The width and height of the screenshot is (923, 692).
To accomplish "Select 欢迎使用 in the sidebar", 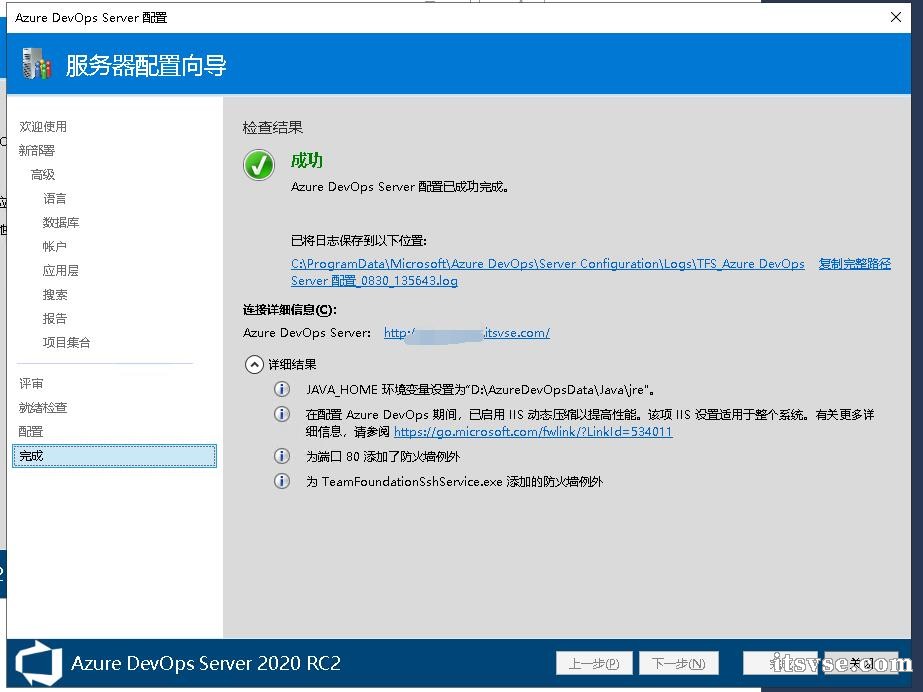I will (x=43, y=127).
